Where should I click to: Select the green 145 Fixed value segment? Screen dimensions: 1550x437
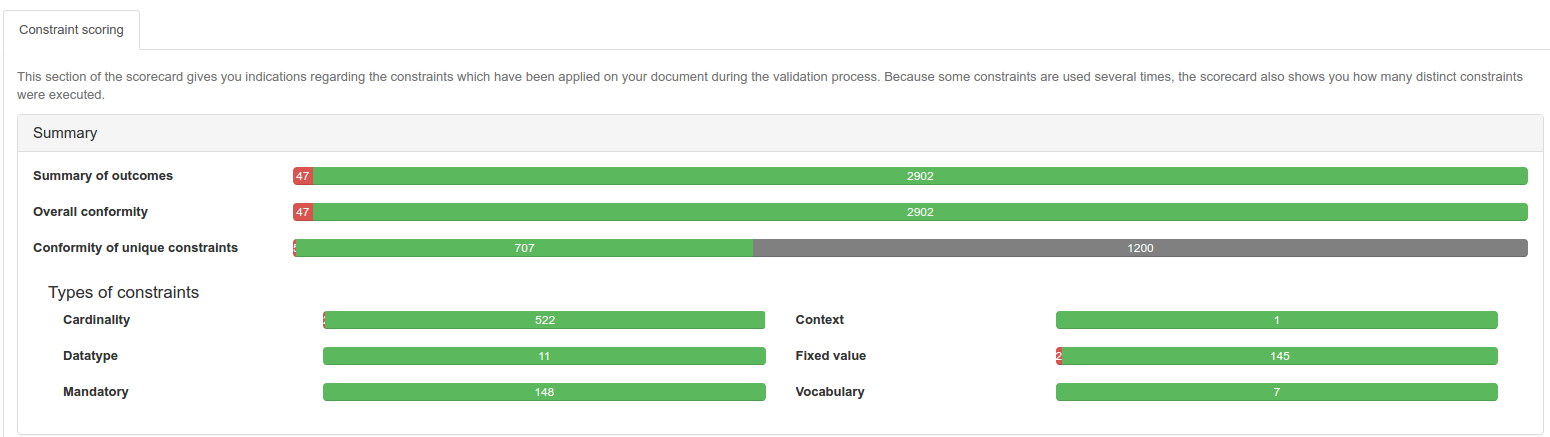(x=1280, y=356)
